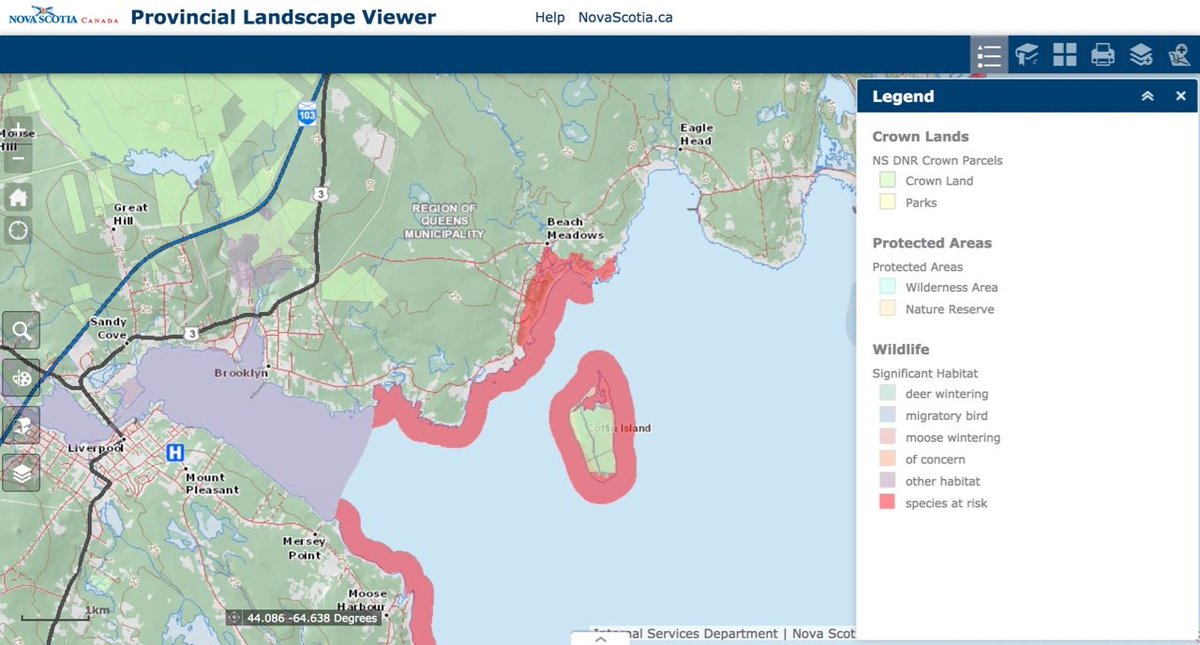This screenshot has width=1200, height=645.
Task: Click the Provincial Landscape Viewer title
Action: (x=283, y=17)
